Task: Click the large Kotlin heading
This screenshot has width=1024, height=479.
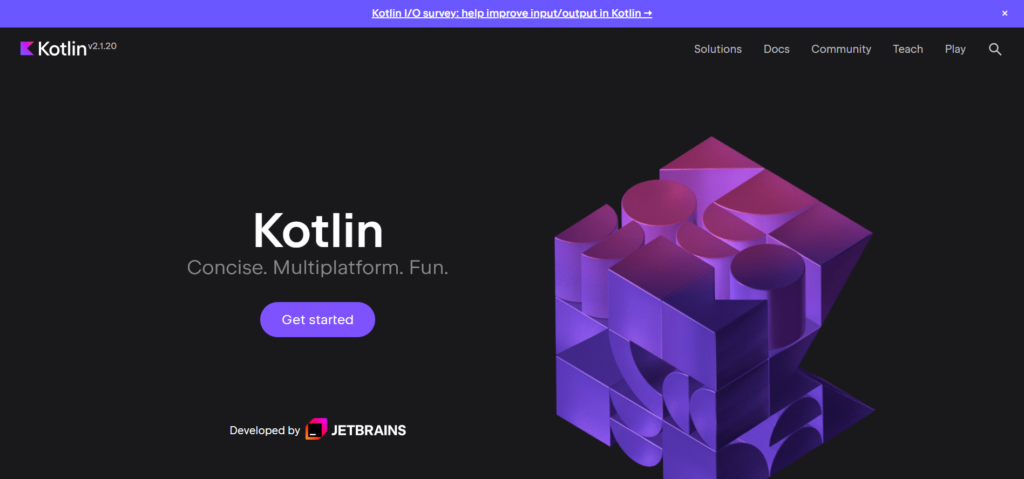Action: (318, 230)
